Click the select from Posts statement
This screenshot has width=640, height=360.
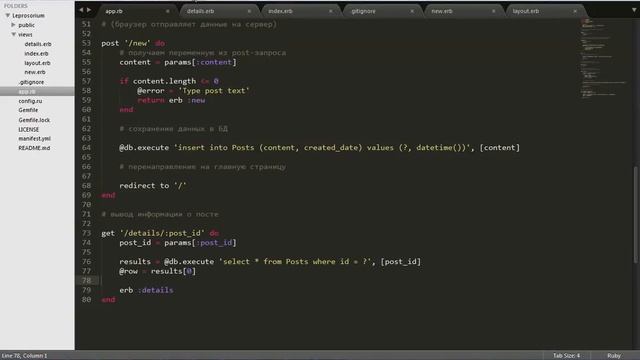tap(270, 262)
